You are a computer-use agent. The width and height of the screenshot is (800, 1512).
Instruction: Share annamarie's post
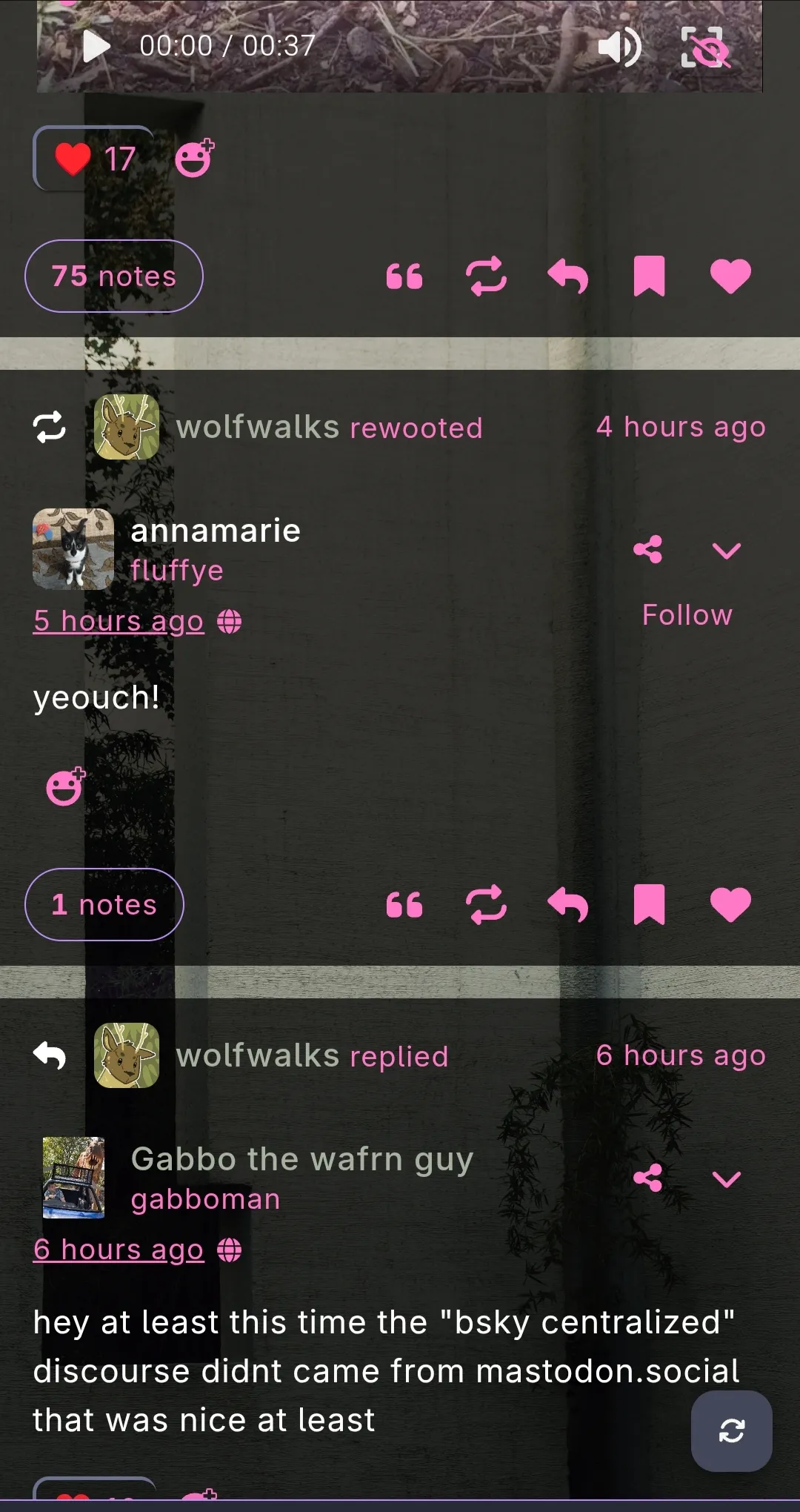pos(648,549)
